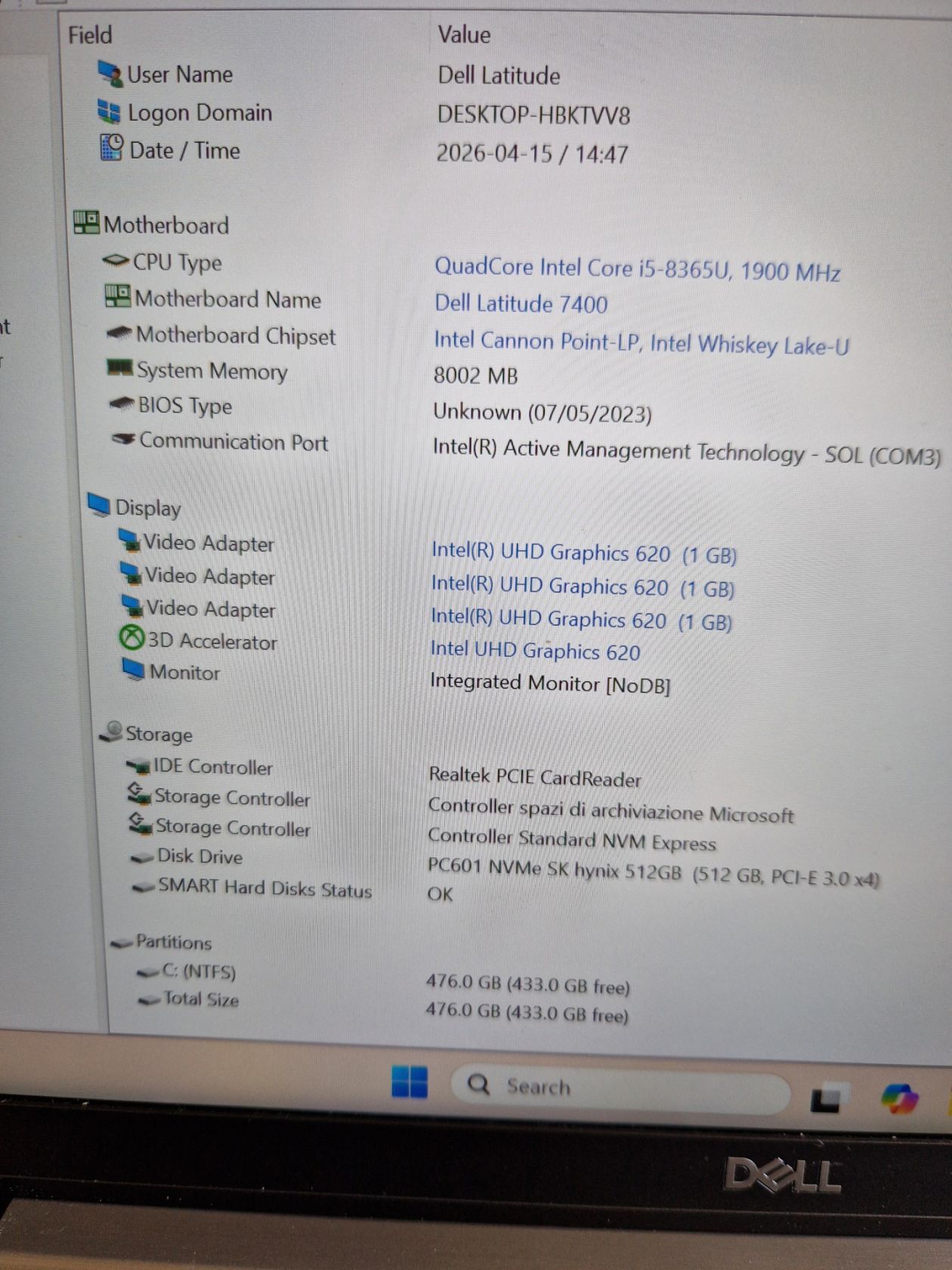Click the Display section monitor icon
Screen dimensions: 952x1270
point(98,505)
